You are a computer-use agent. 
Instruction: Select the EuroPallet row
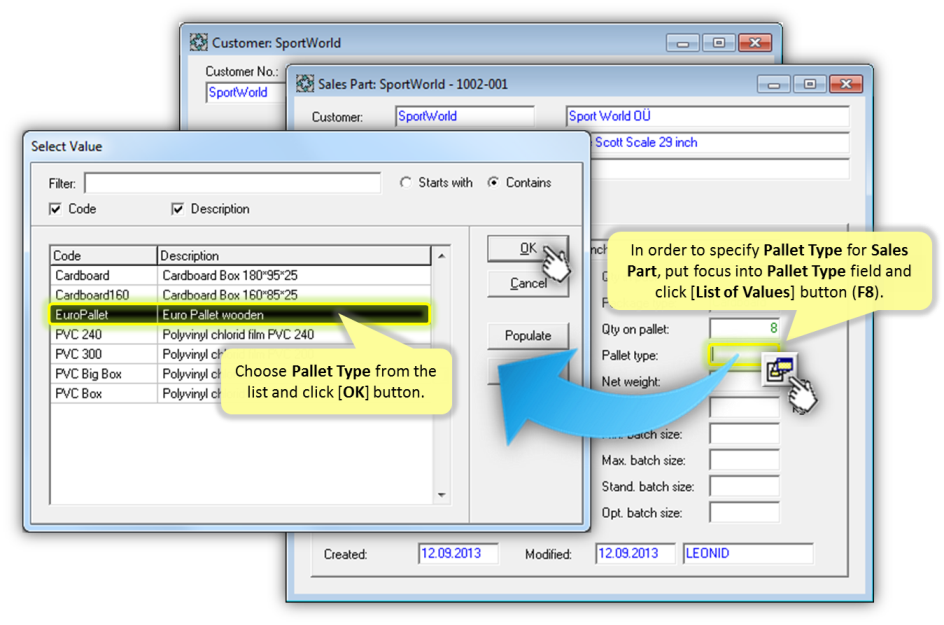tap(240, 314)
